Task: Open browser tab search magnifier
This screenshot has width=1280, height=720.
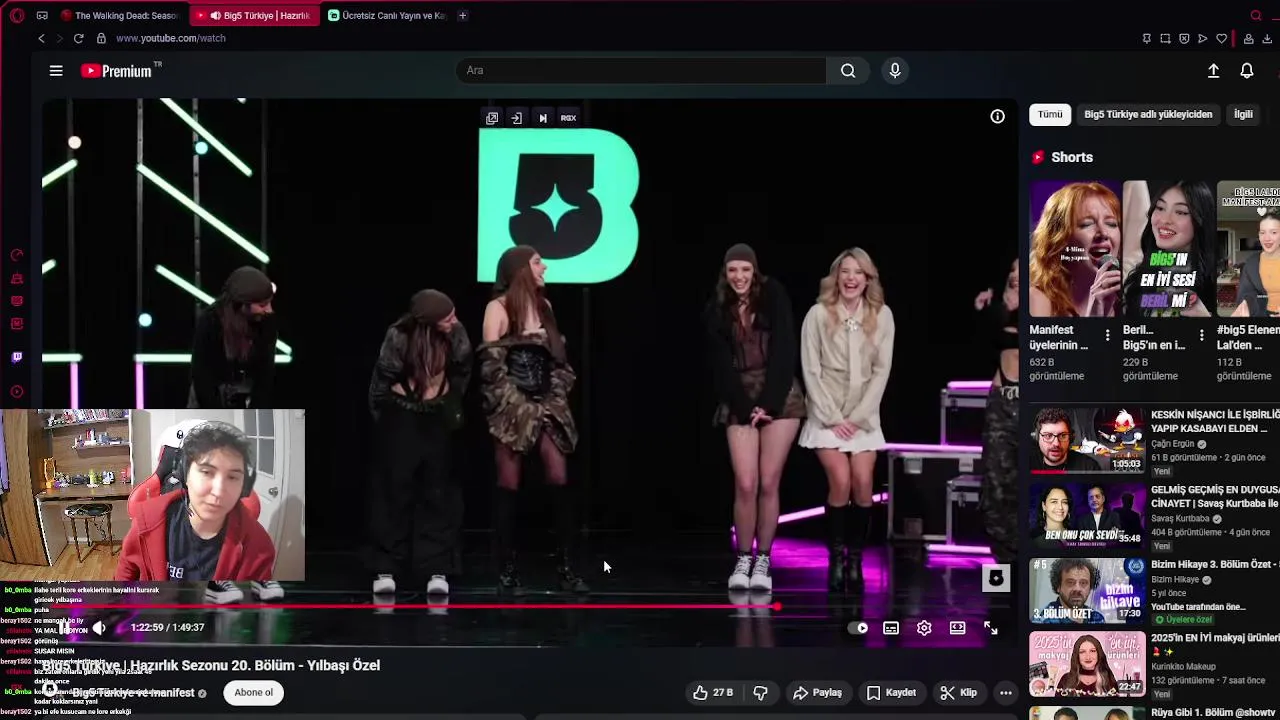Action: tap(1256, 15)
